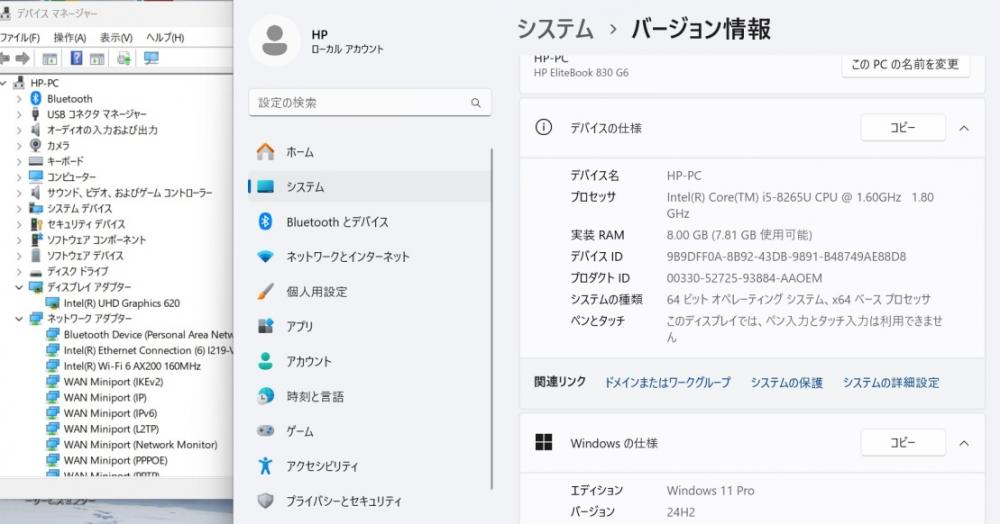Viewport: 1000px width, 524px height.
Task: Collapse the デバイスの仕様 section chevron
Action: (964, 128)
